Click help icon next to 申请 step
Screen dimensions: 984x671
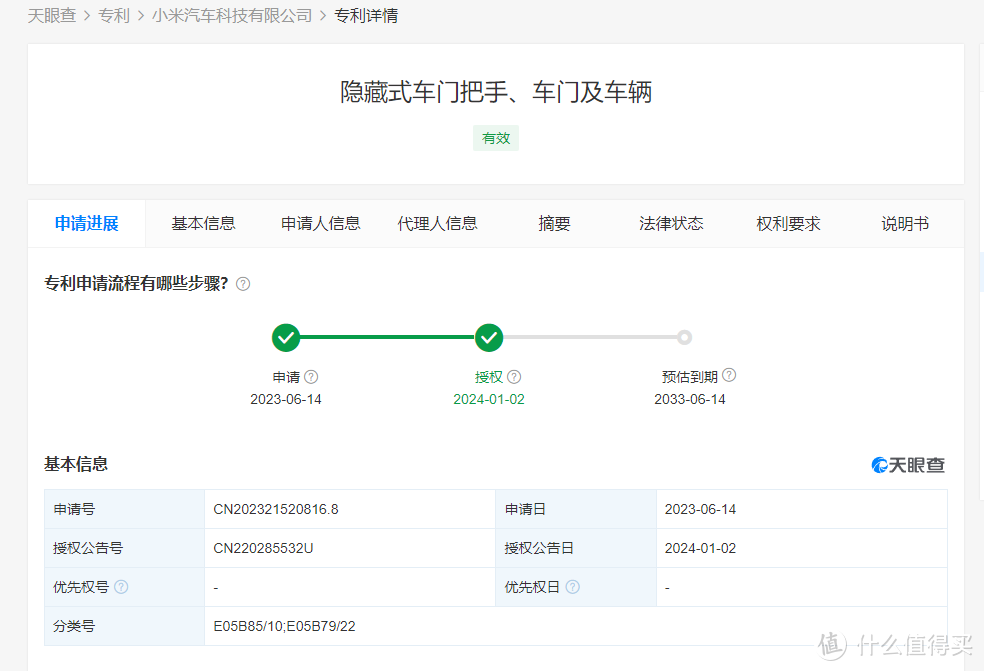pyautogui.click(x=311, y=377)
